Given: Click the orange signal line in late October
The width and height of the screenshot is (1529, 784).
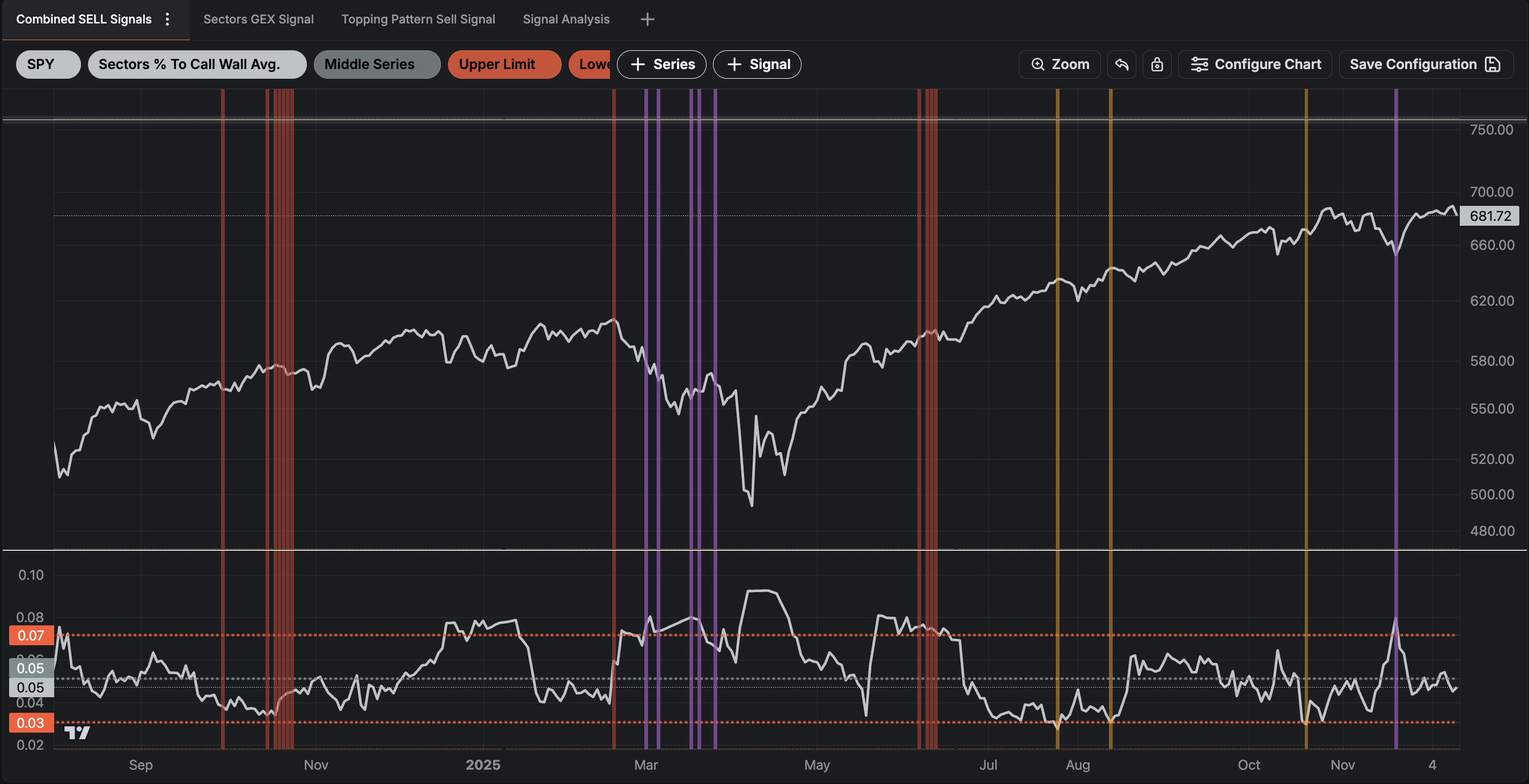Looking at the screenshot, I should pyautogui.click(x=1306, y=418).
